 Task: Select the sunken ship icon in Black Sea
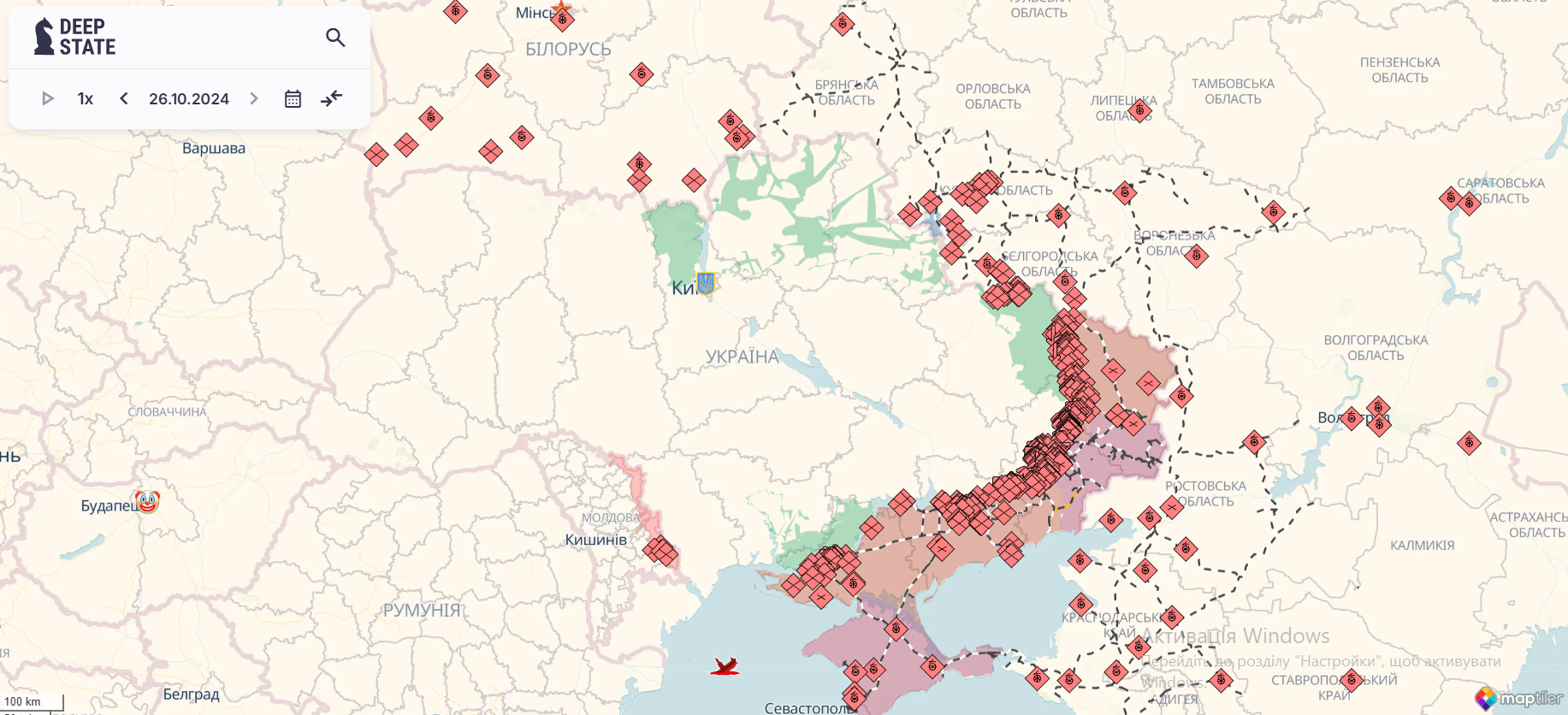tap(725, 665)
